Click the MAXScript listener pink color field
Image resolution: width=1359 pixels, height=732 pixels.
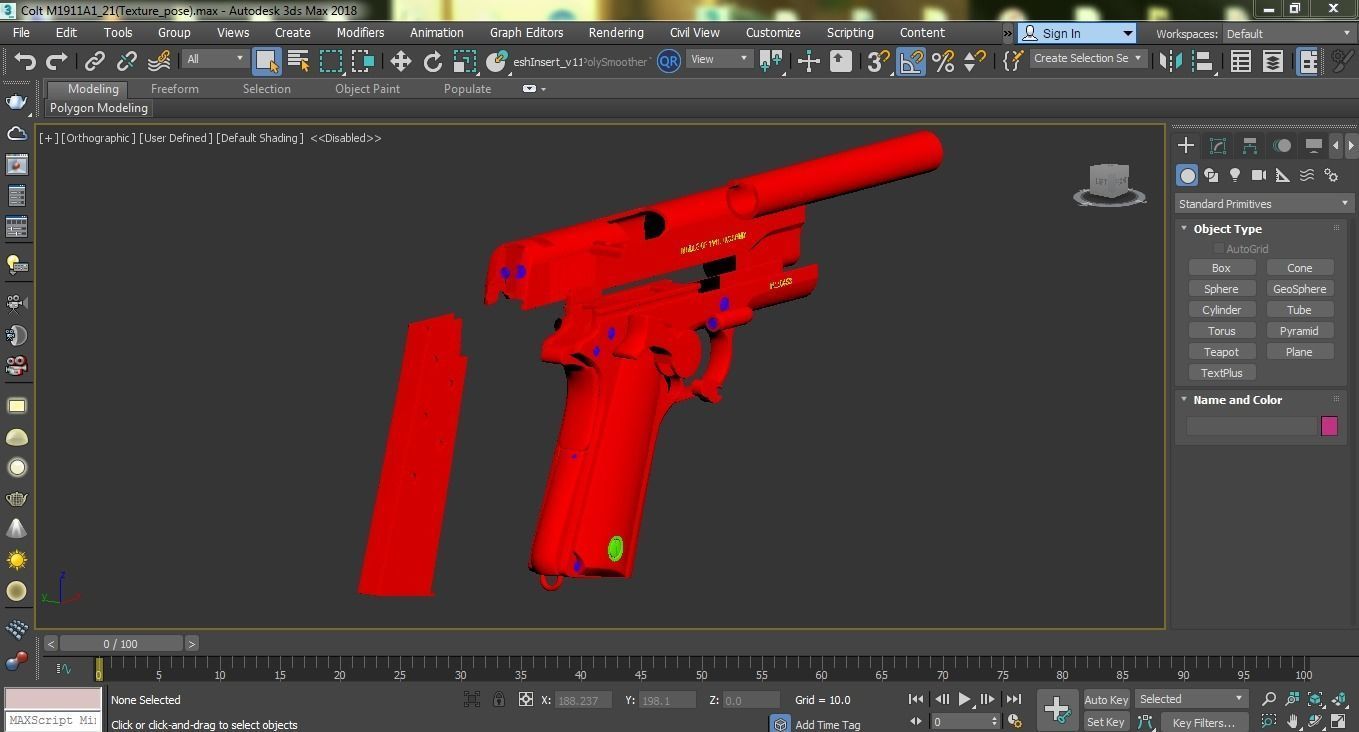click(x=52, y=699)
